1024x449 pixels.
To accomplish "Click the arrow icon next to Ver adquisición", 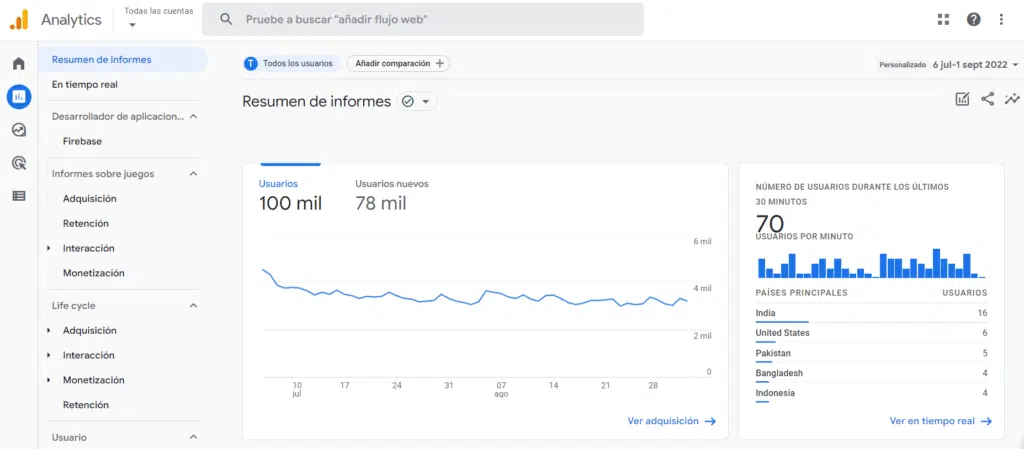I will (711, 422).
